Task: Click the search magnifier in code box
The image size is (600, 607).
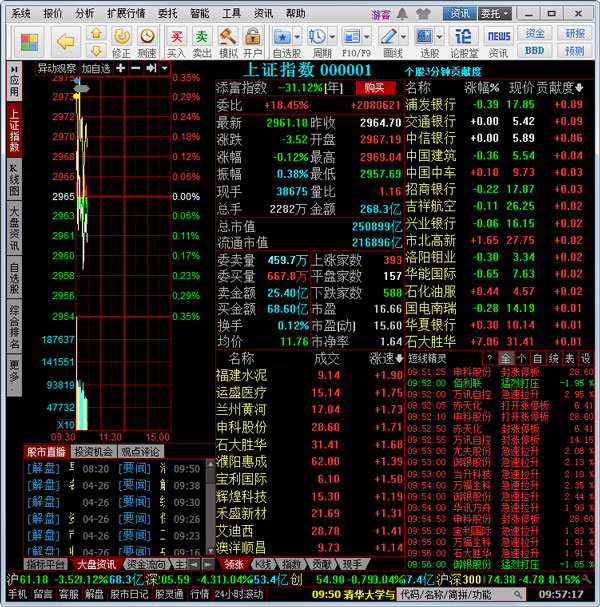Action: click(517, 594)
